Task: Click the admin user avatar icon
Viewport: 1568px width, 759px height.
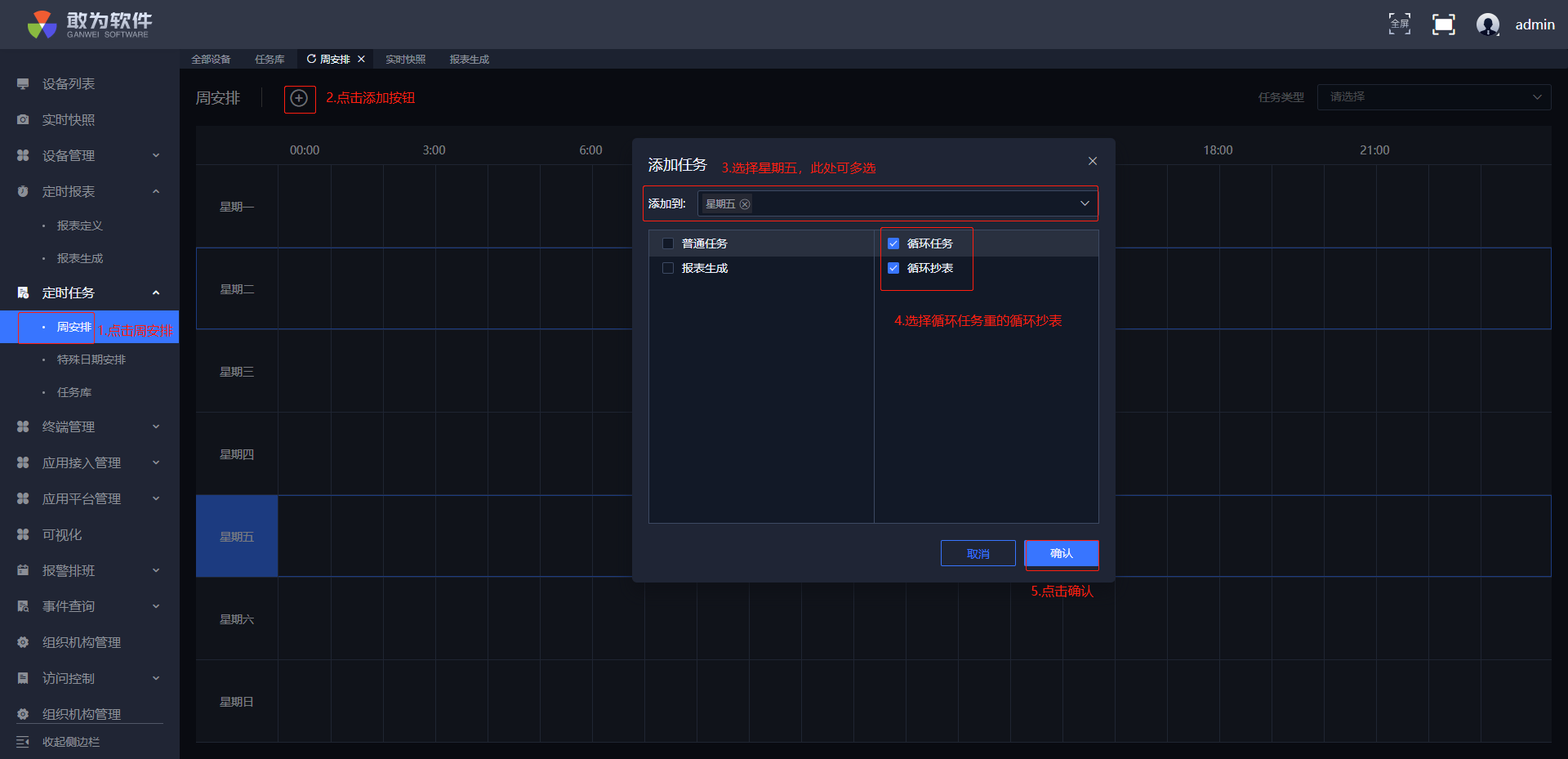Action: click(1487, 25)
